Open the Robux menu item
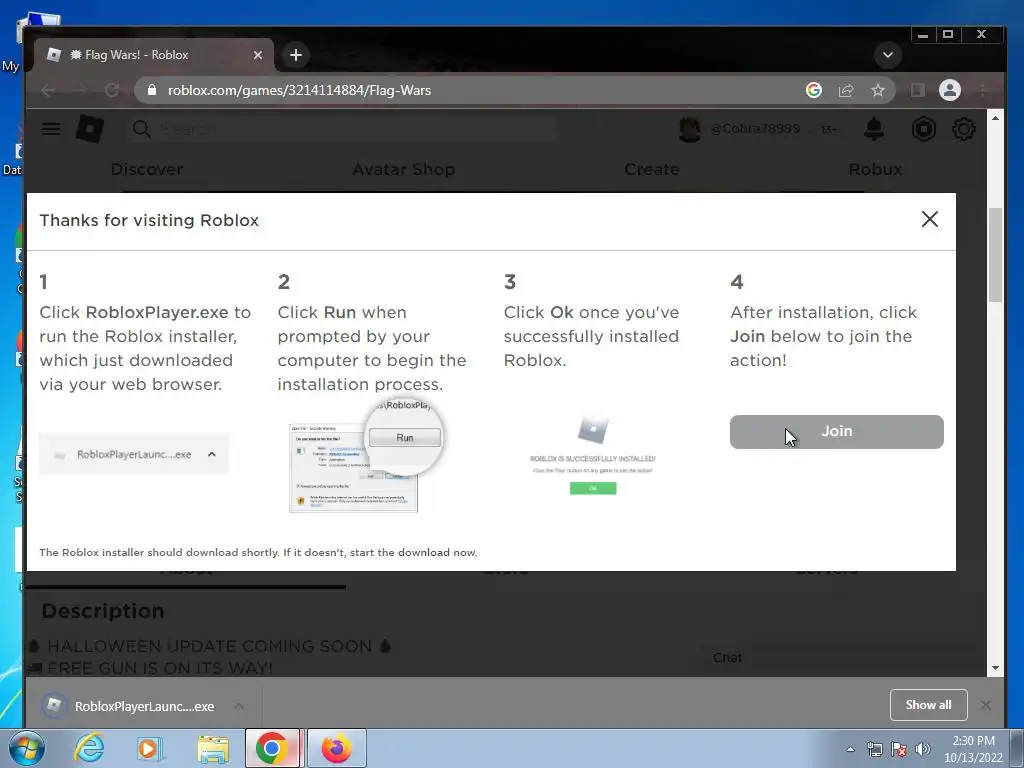1024x768 pixels. 875,169
